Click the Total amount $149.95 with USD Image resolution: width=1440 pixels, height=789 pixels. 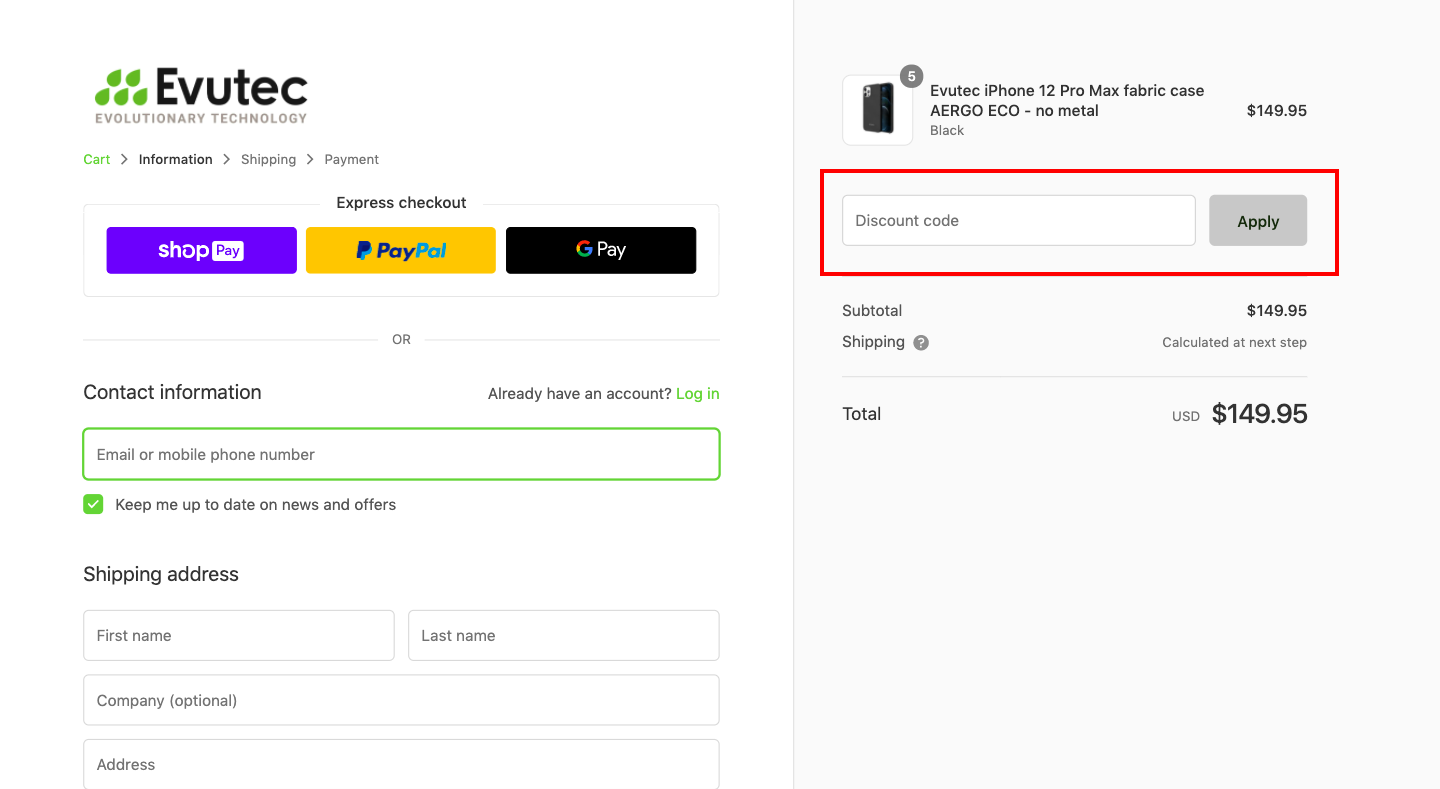coord(1240,414)
